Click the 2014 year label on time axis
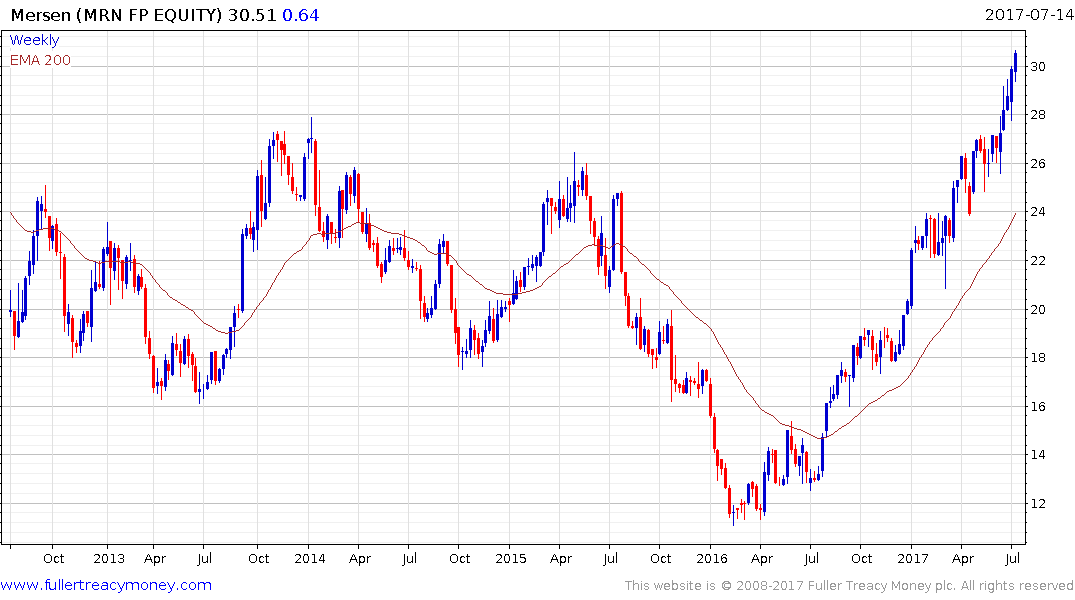Image resolution: width=1075 pixels, height=600 pixels. 310,558
